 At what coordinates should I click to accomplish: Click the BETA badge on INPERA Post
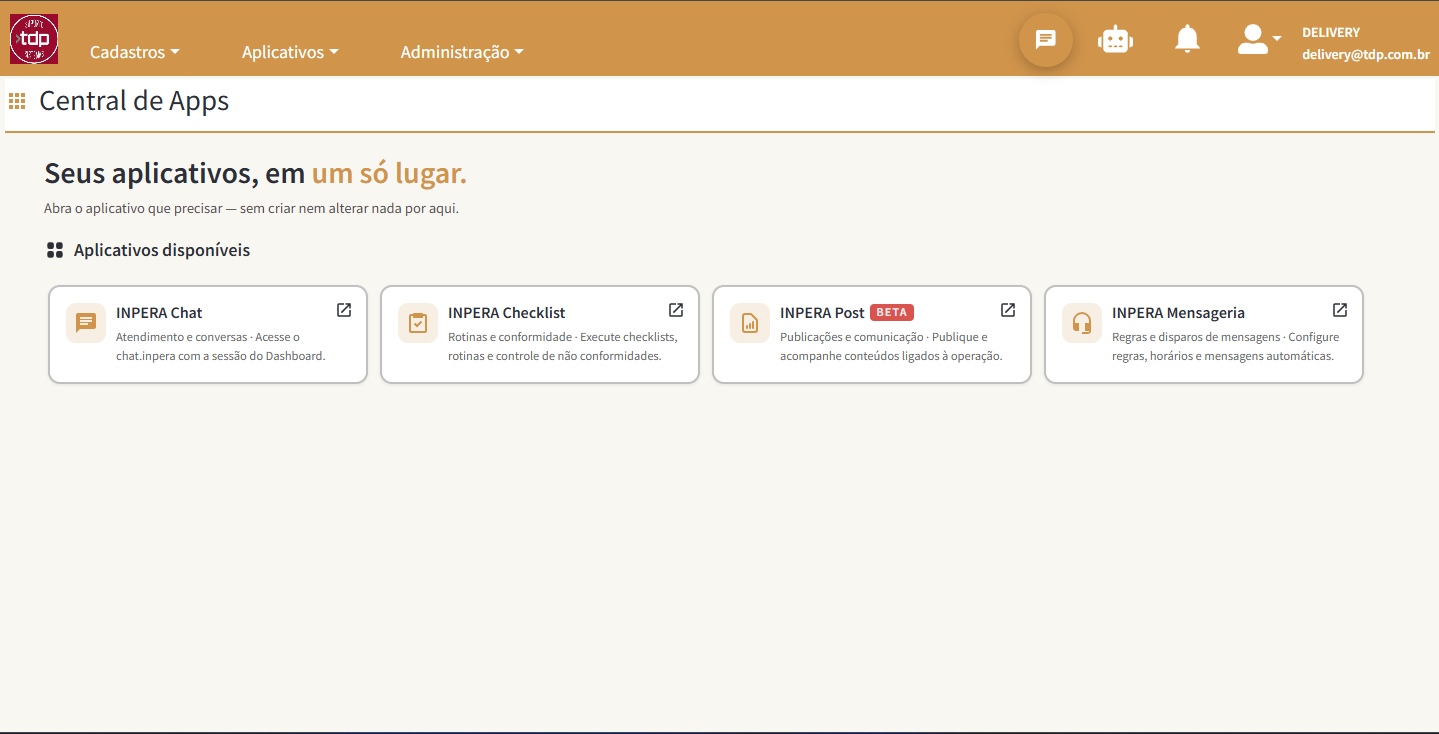892,312
